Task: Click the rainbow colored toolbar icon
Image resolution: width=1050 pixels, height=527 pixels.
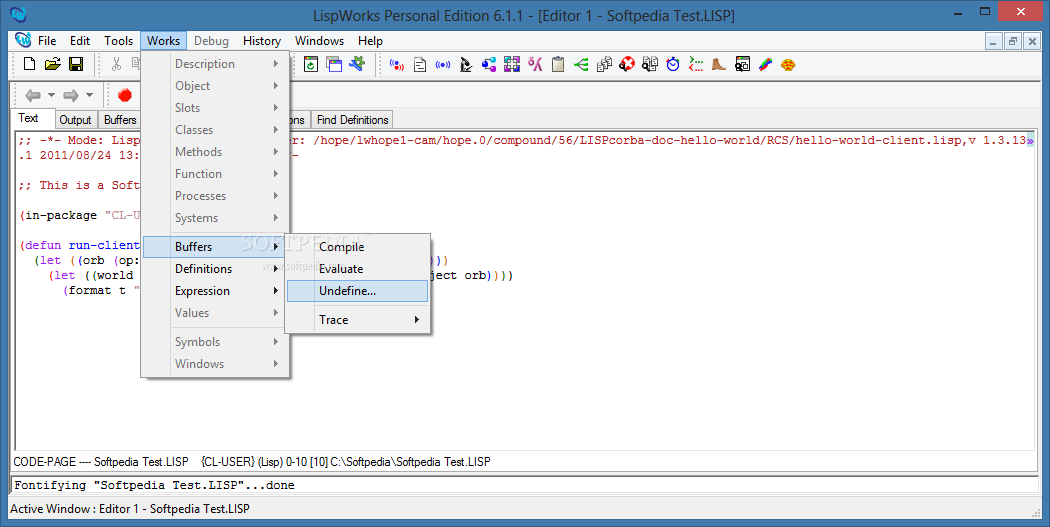Action: (765, 64)
